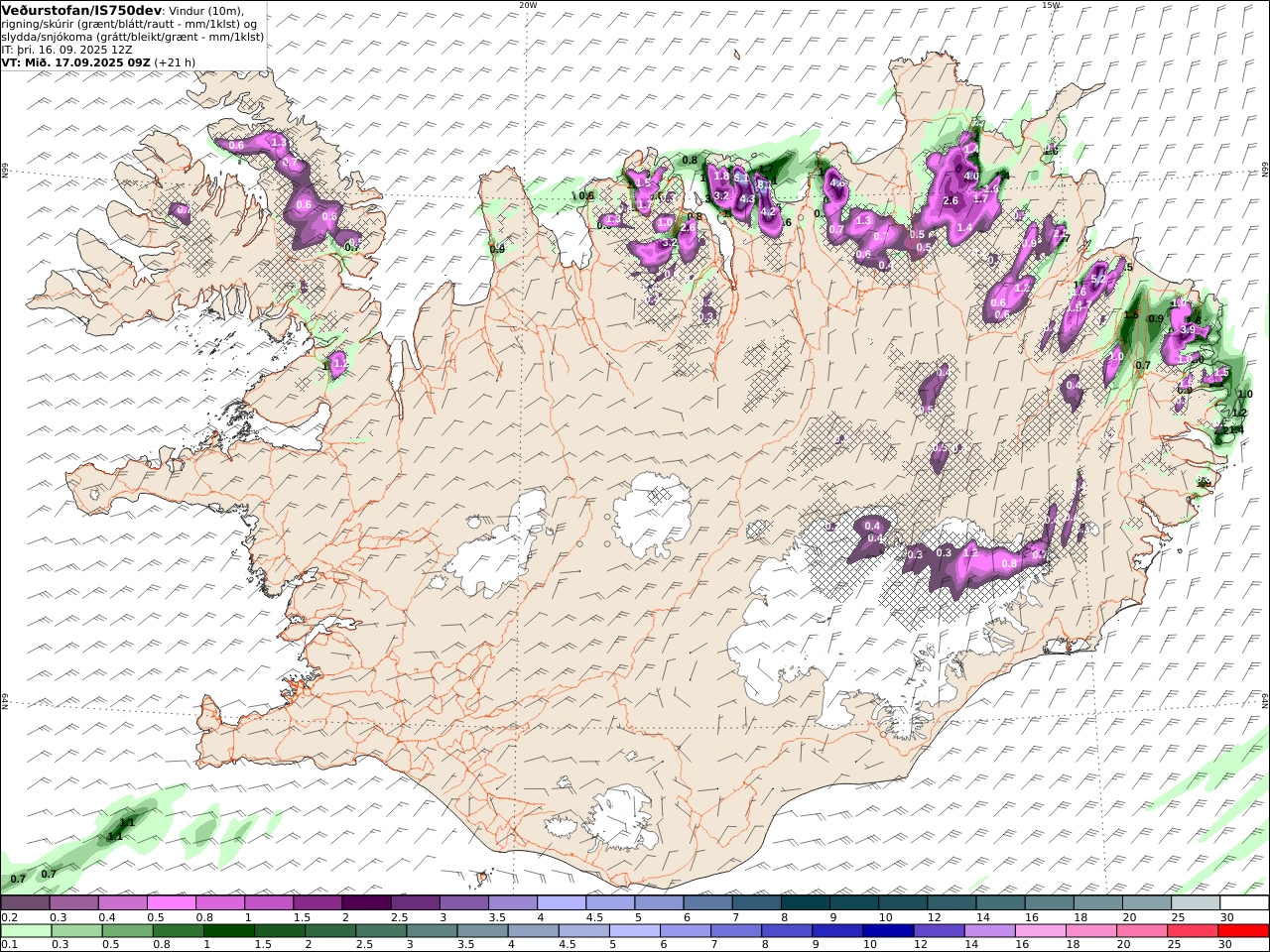Pick the light periwinkle 4 swatch, top legend
Image resolution: width=1270 pixels, height=952 pixels.
coord(561,903)
